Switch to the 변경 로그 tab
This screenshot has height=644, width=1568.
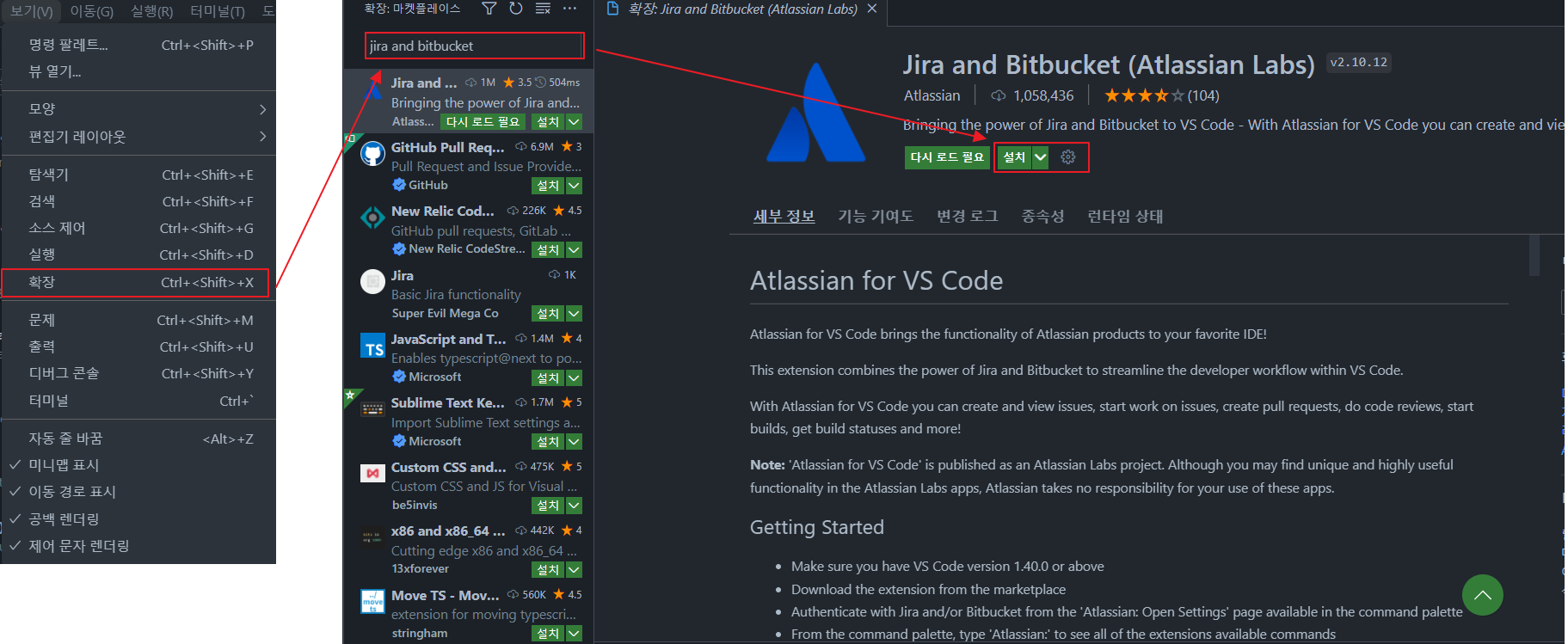968,216
